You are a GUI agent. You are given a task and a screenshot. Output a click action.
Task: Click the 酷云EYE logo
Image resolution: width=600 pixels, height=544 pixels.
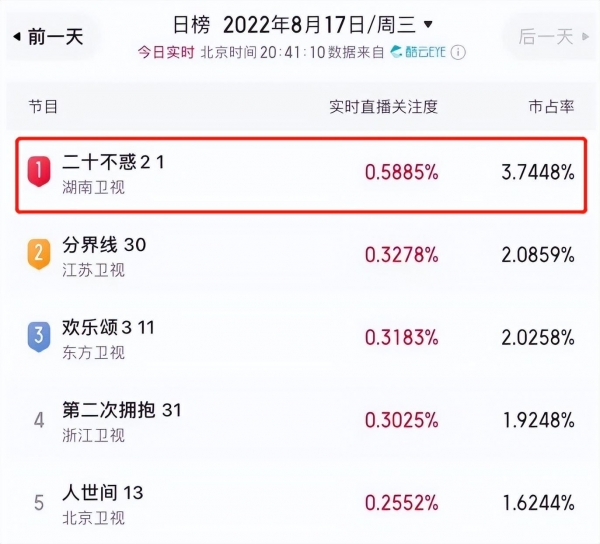point(418,52)
